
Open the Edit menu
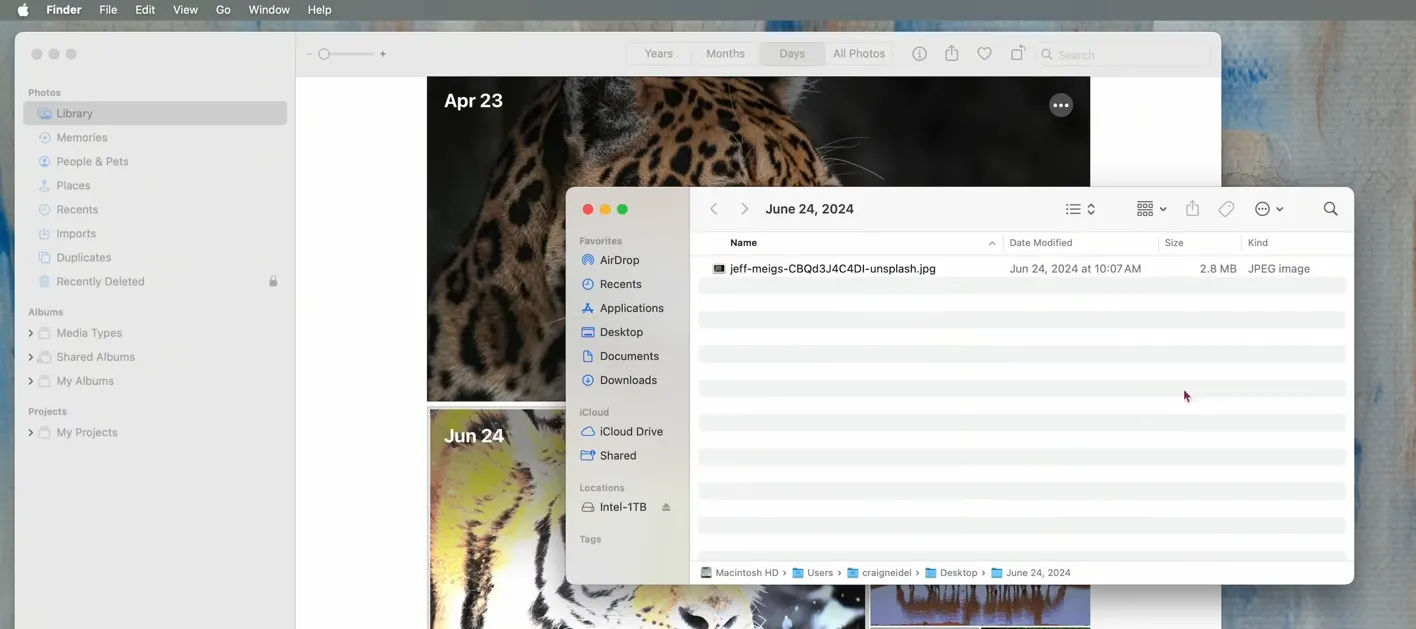145,10
